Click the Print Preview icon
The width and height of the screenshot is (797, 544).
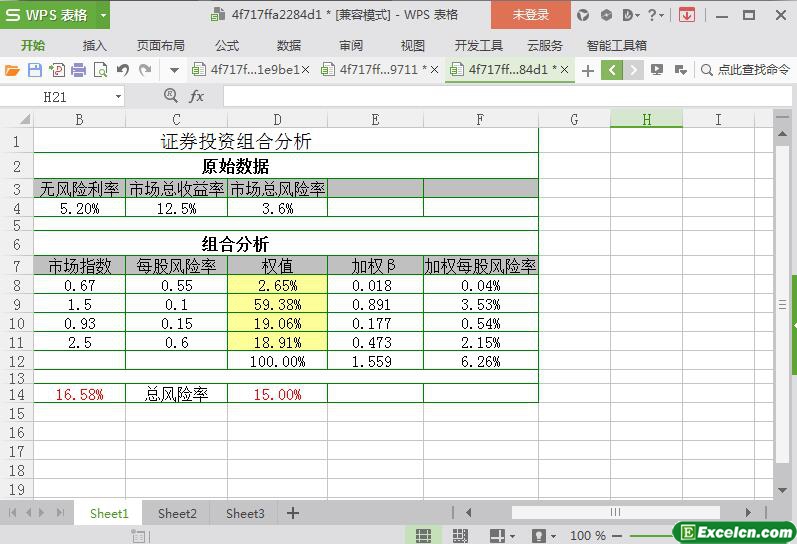coord(100,70)
